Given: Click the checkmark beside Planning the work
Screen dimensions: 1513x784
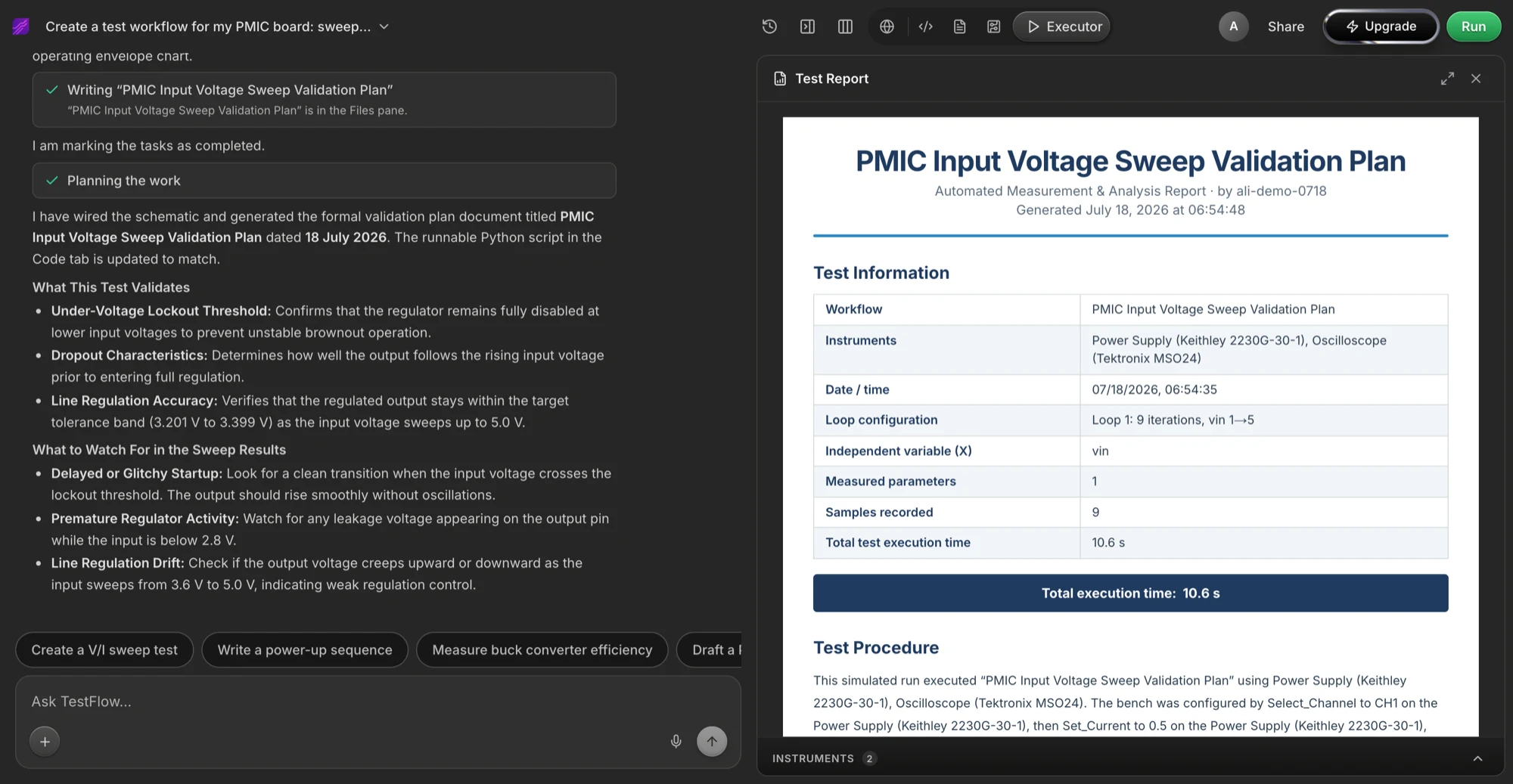Looking at the screenshot, I should coord(52,181).
